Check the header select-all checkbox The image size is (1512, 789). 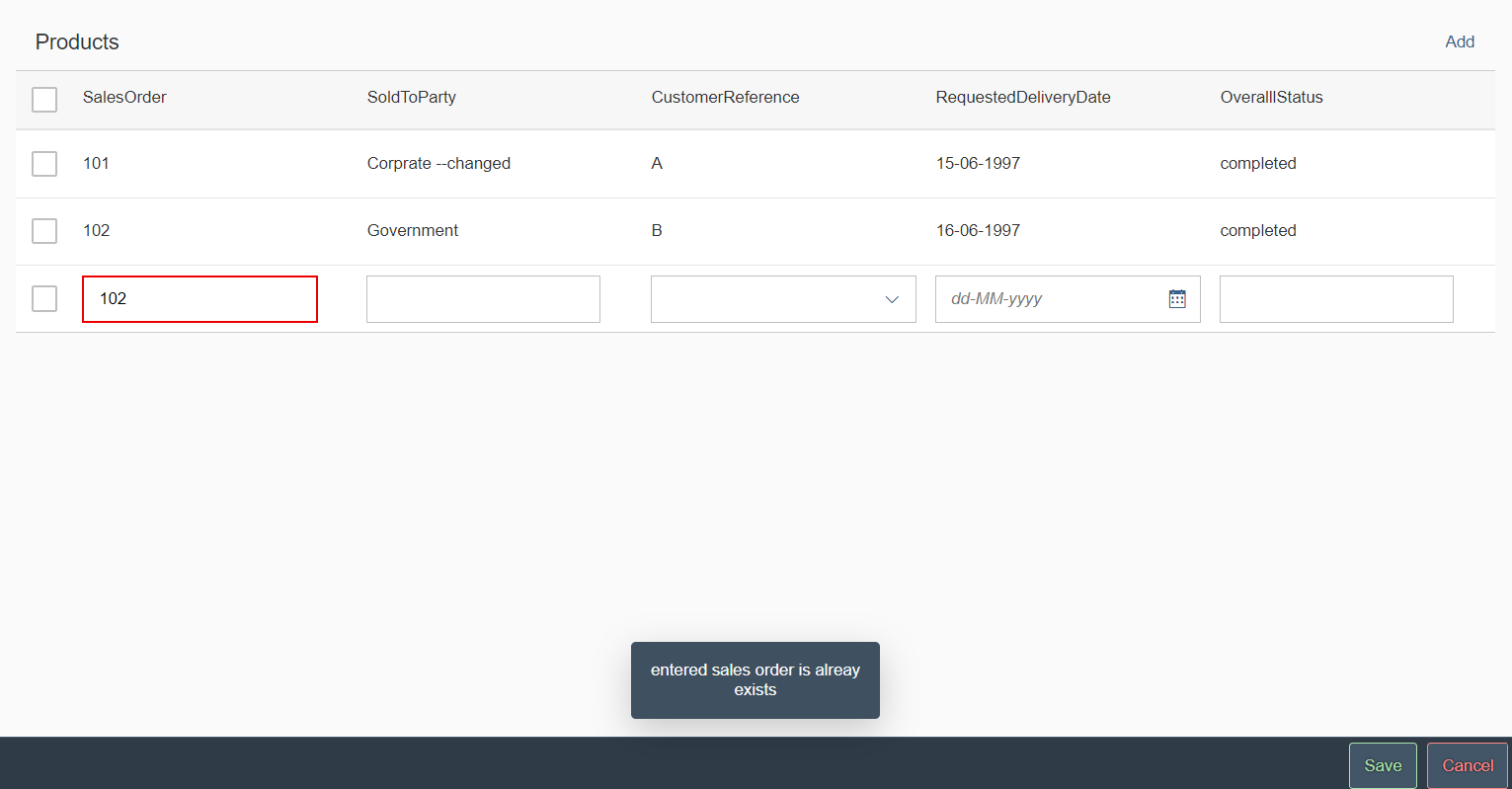(44, 99)
